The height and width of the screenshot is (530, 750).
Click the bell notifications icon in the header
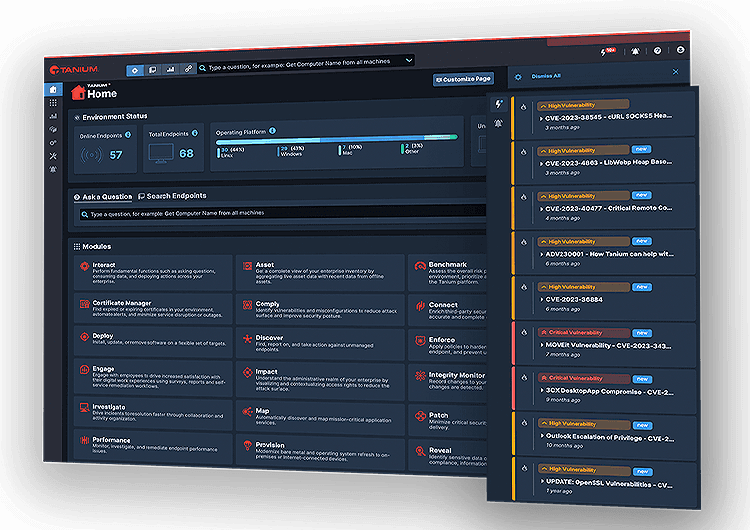pos(635,51)
